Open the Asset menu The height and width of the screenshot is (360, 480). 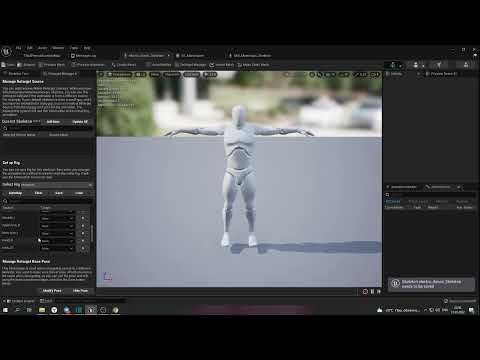[43, 48]
